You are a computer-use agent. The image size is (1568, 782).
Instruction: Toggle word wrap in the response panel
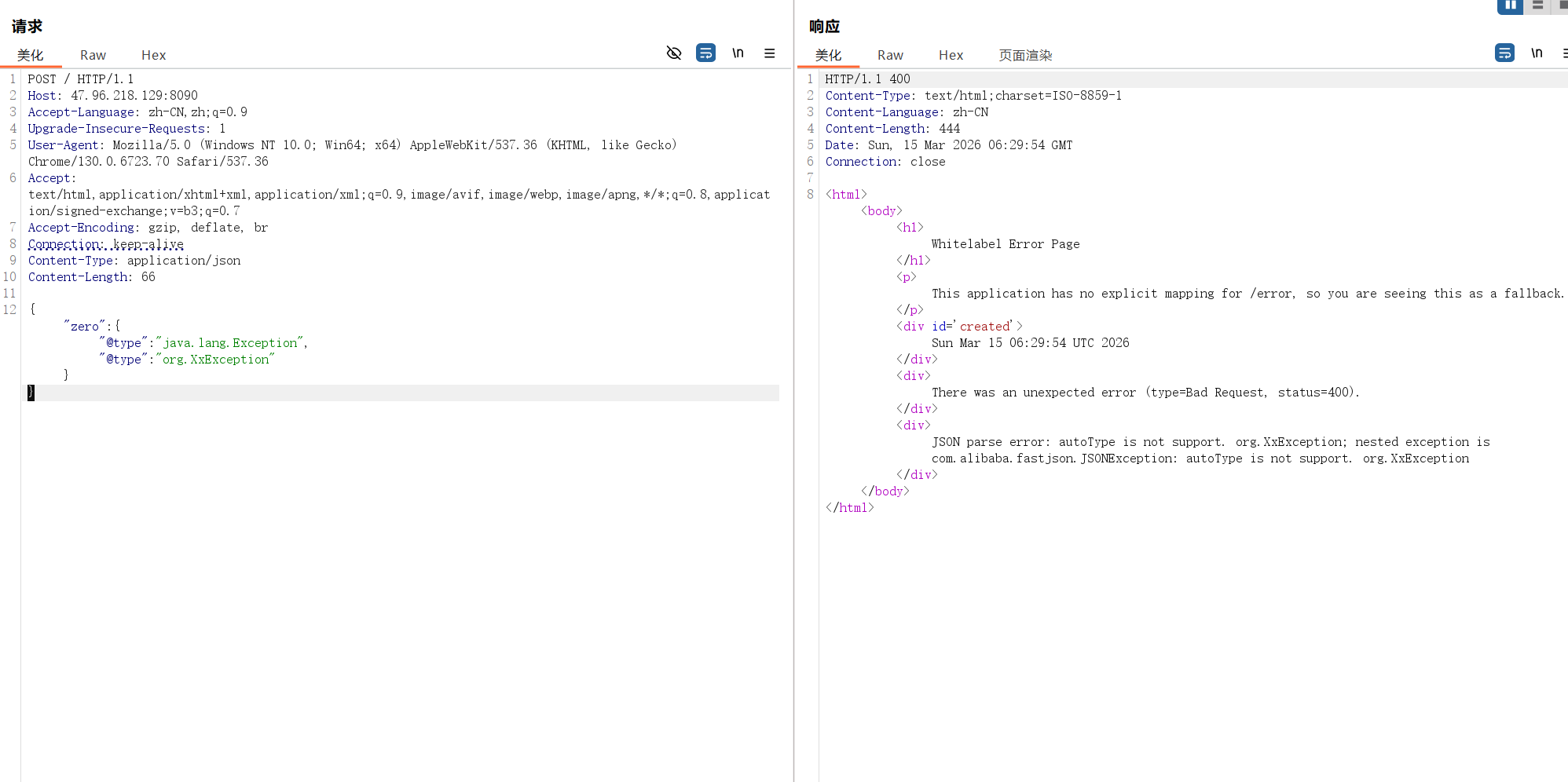(x=1504, y=53)
